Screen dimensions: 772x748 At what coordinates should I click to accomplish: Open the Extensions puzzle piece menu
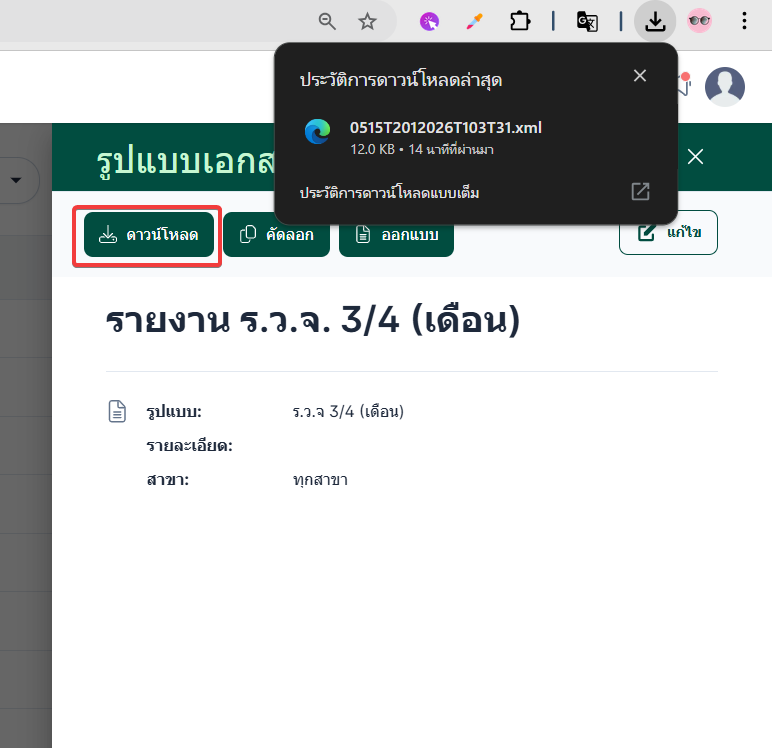(x=520, y=22)
